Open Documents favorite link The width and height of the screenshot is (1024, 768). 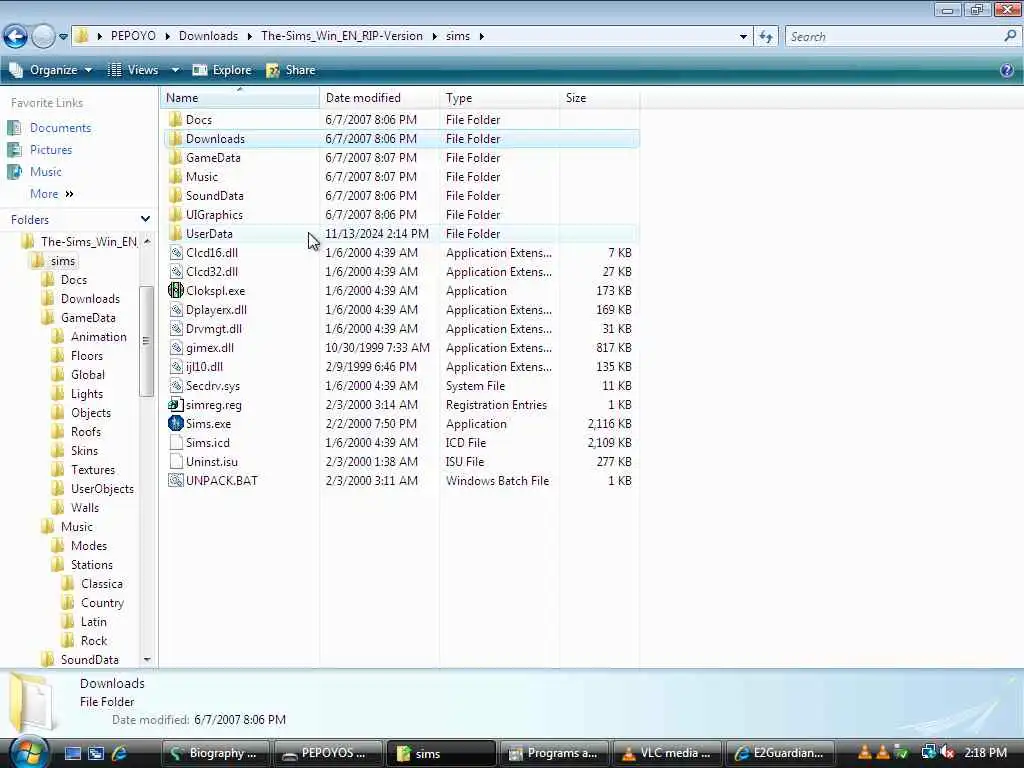coord(60,128)
